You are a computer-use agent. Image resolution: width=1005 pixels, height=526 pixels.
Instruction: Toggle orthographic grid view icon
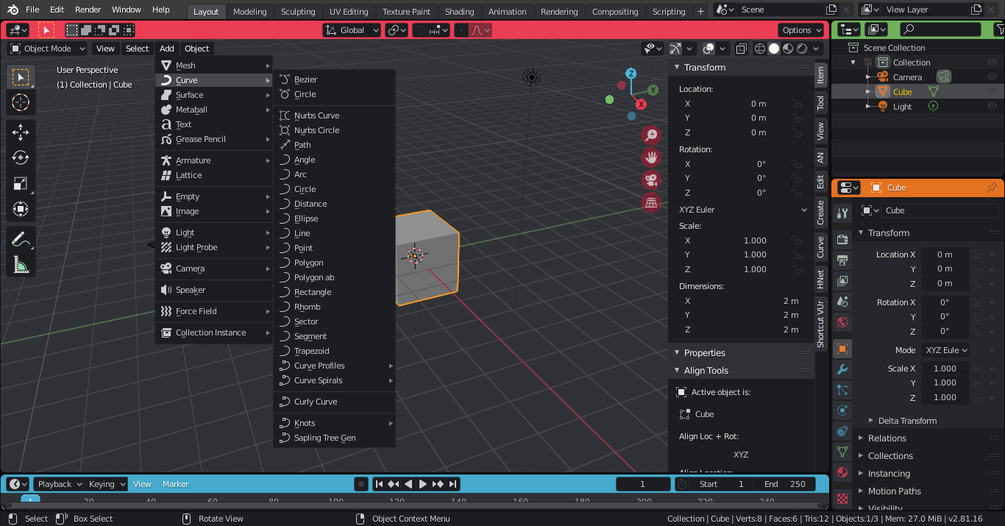point(651,202)
